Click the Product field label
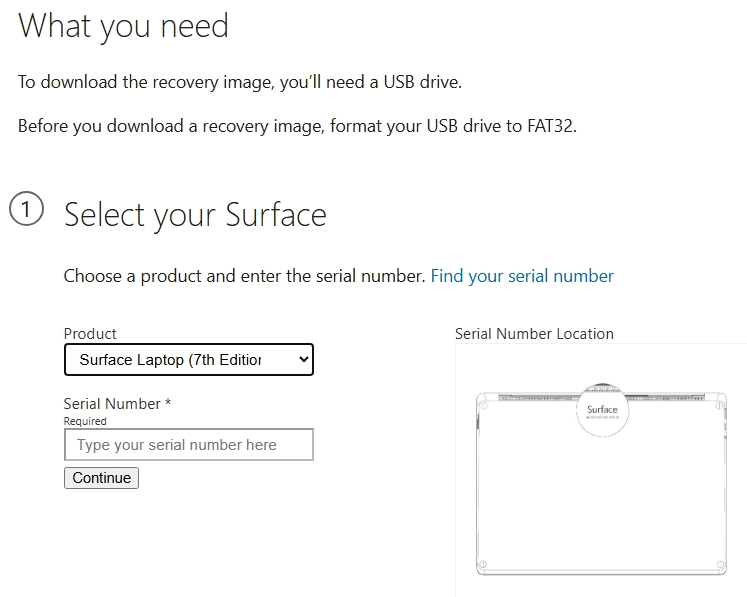 pos(90,334)
